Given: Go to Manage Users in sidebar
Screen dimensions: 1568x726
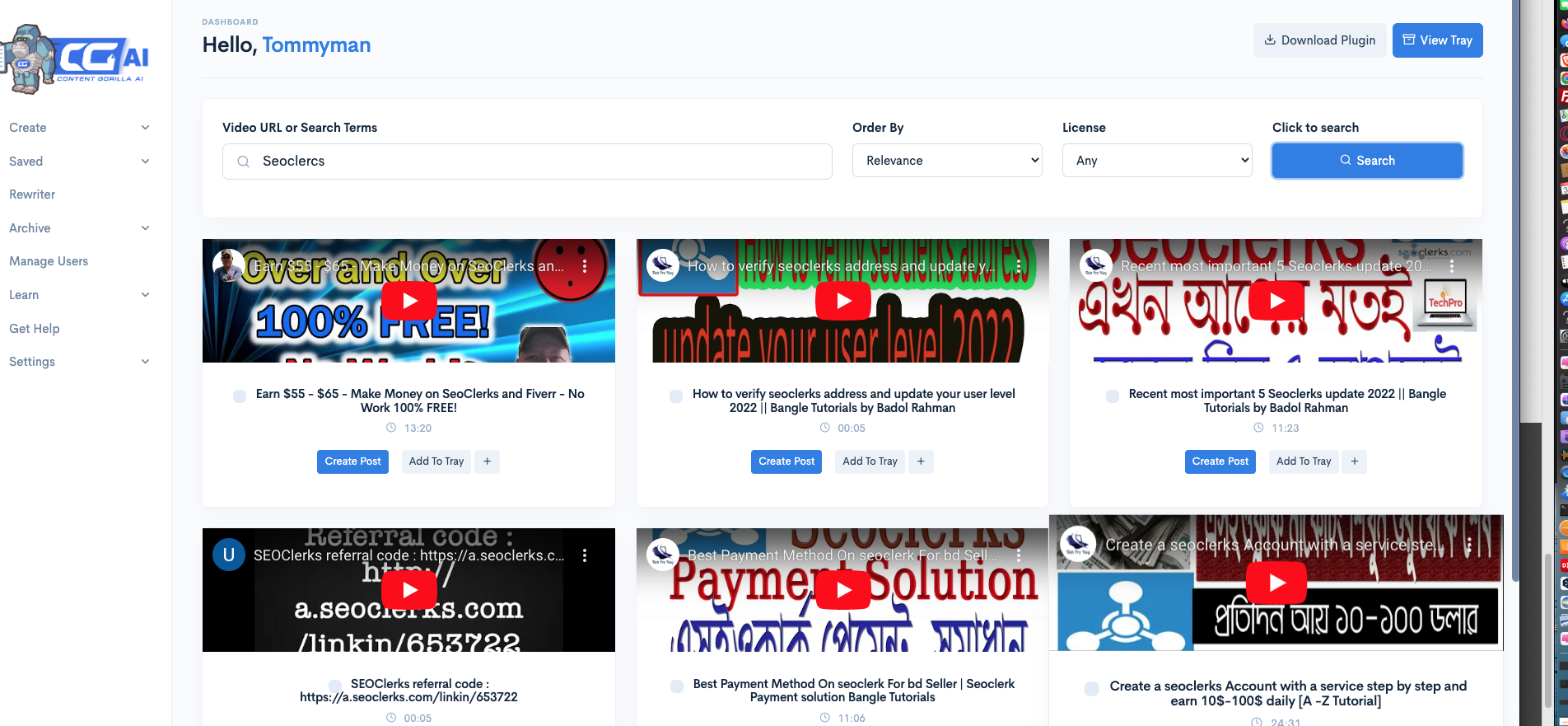Looking at the screenshot, I should 49,261.
